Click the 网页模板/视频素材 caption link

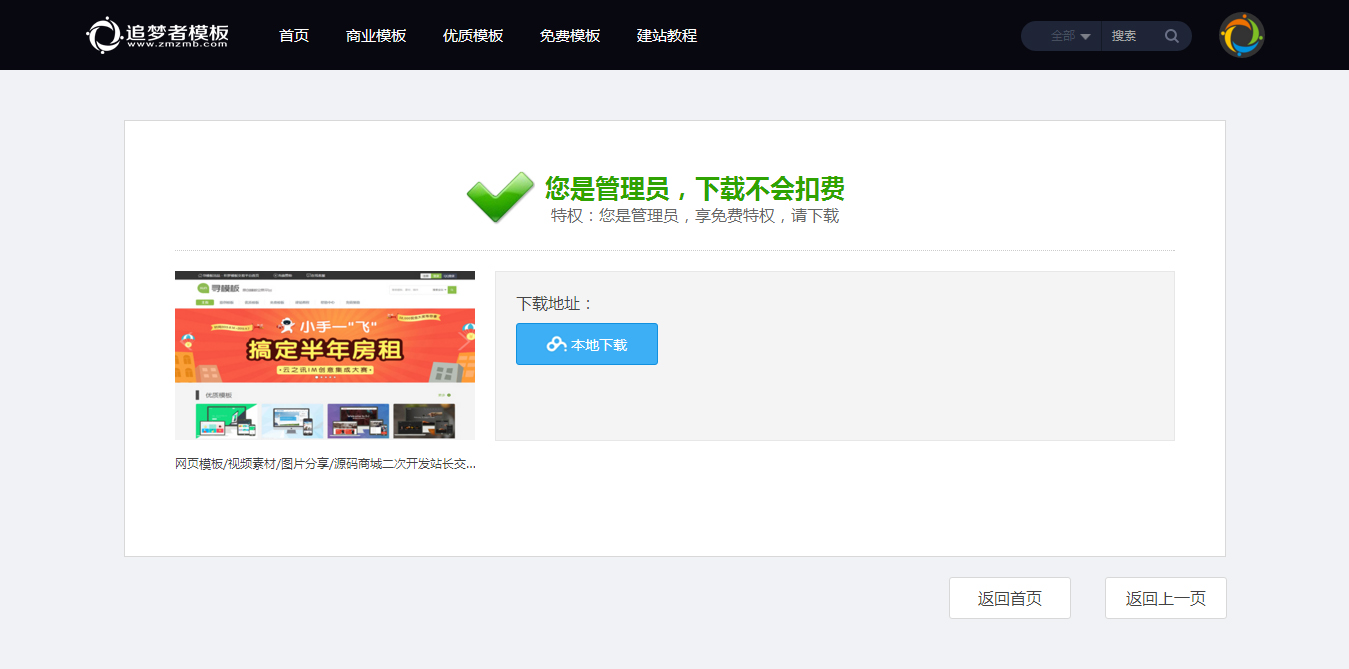point(325,464)
